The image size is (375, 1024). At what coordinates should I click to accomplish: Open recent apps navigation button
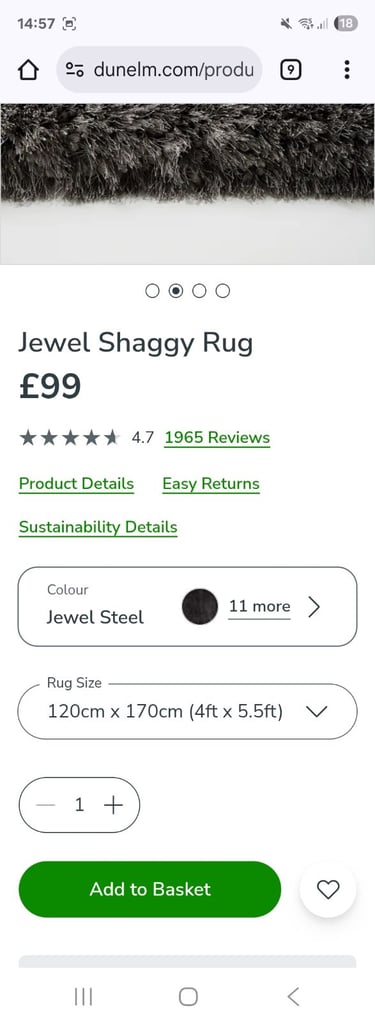[83, 996]
